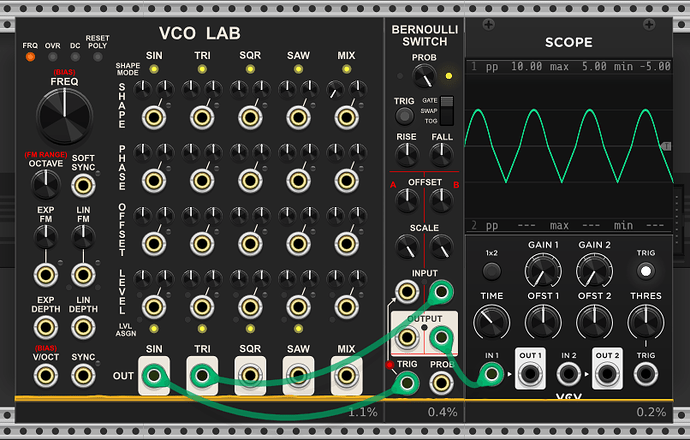Click the MIX output jack
Image resolution: width=690 pixels, height=440 pixels.
[x=346, y=376]
